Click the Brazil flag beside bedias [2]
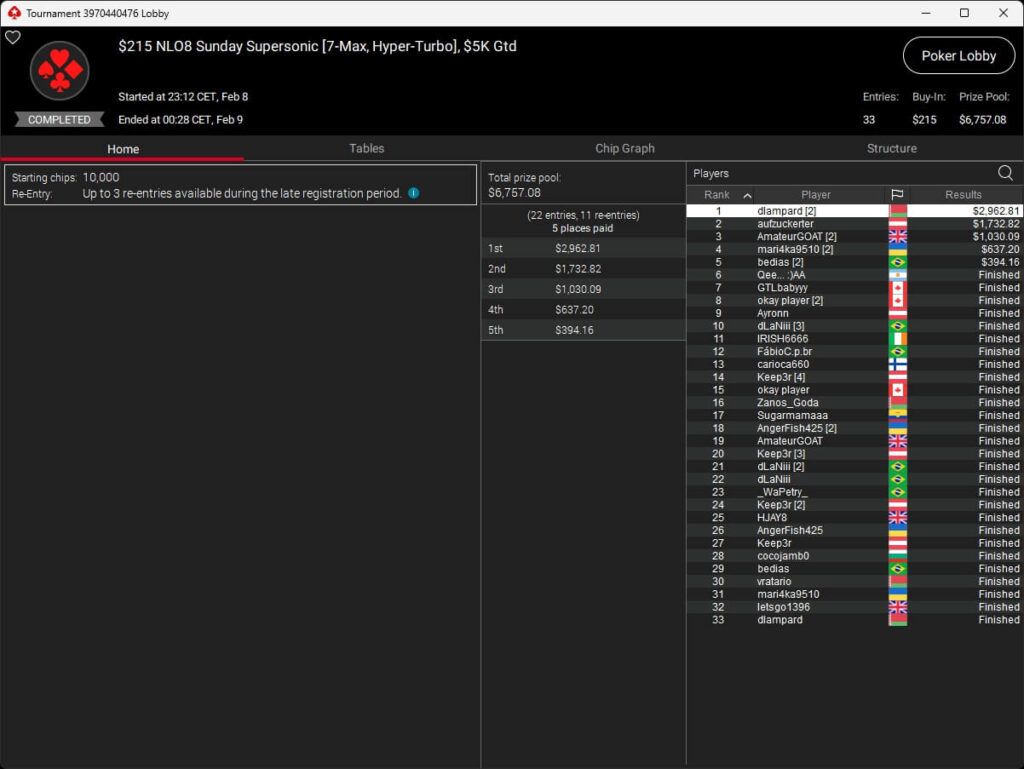Image resolution: width=1024 pixels, height=769 pixels. (897, 262)
